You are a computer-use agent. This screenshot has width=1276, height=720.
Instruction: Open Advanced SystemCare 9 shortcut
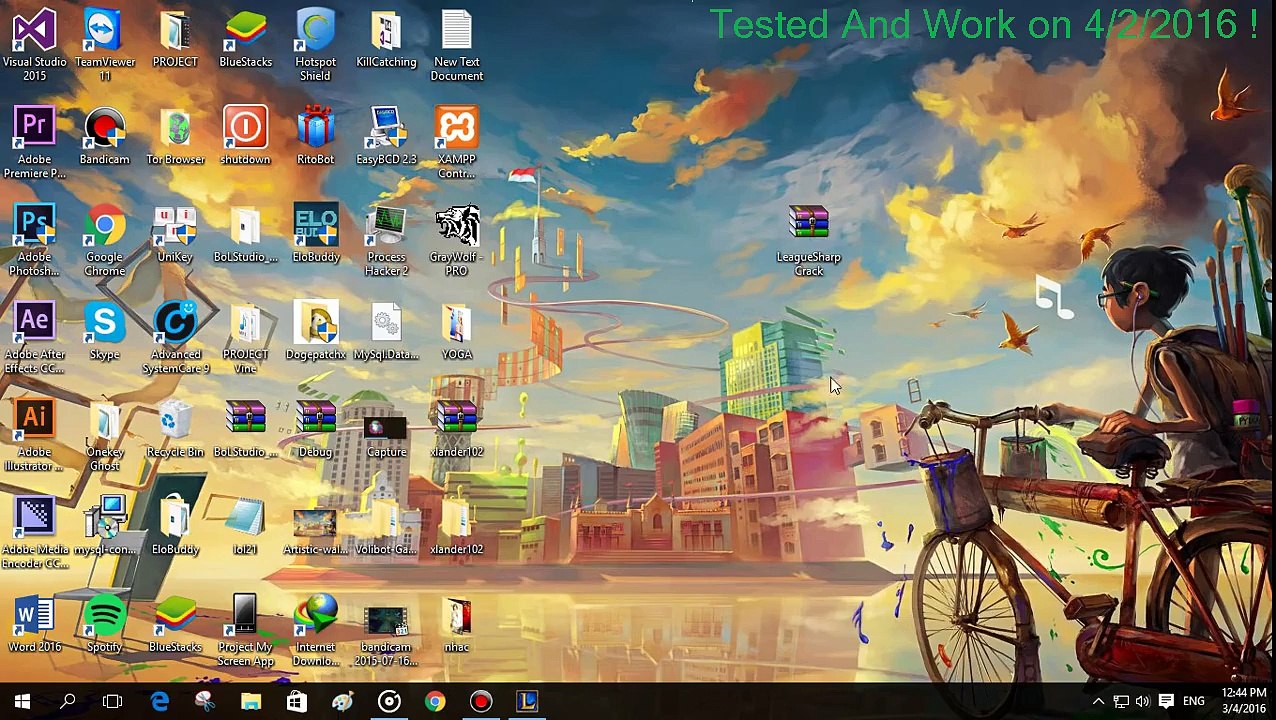(x=175, y=338)
